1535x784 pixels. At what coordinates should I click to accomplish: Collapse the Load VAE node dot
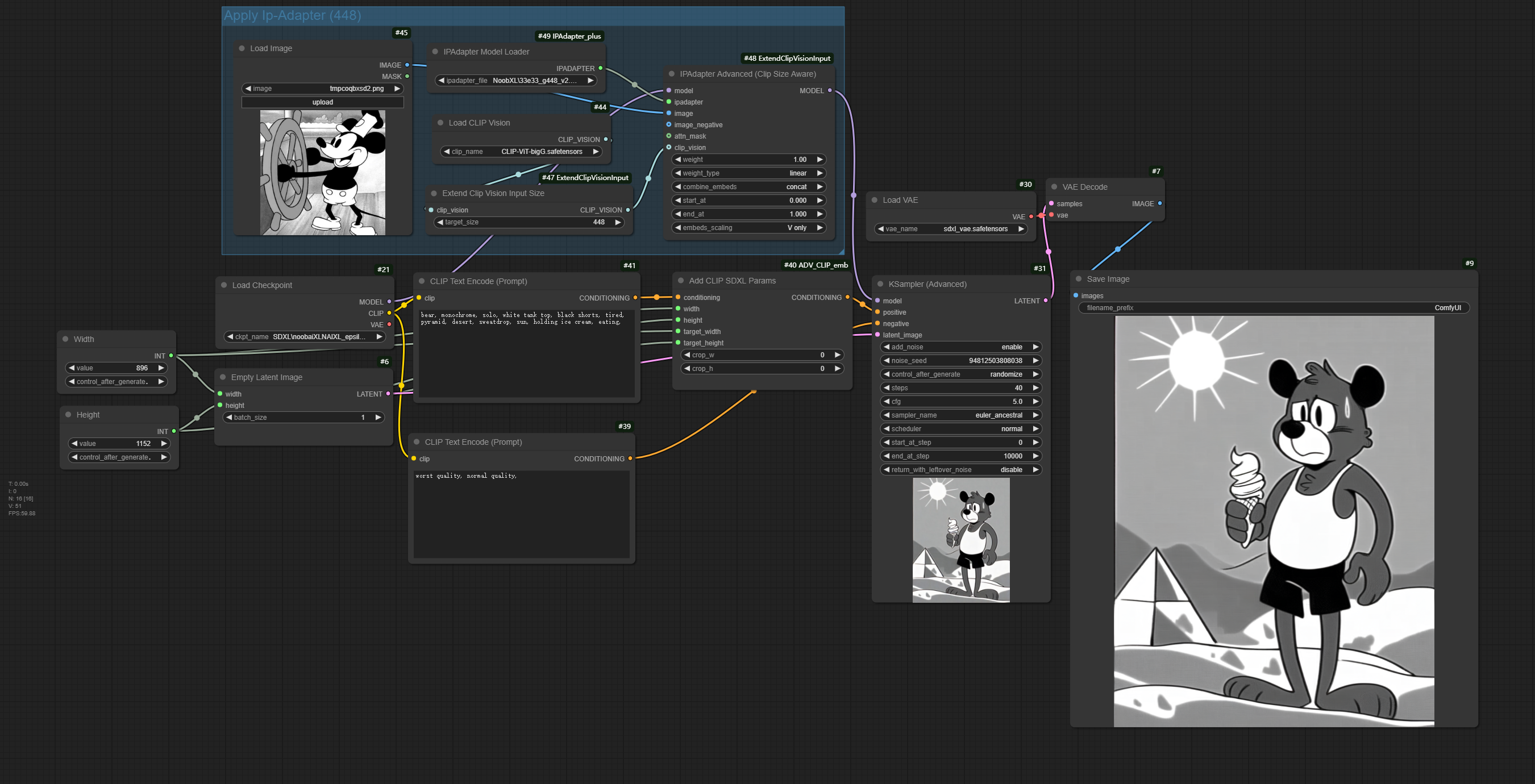pyautogui.click(x=874, y=200)
